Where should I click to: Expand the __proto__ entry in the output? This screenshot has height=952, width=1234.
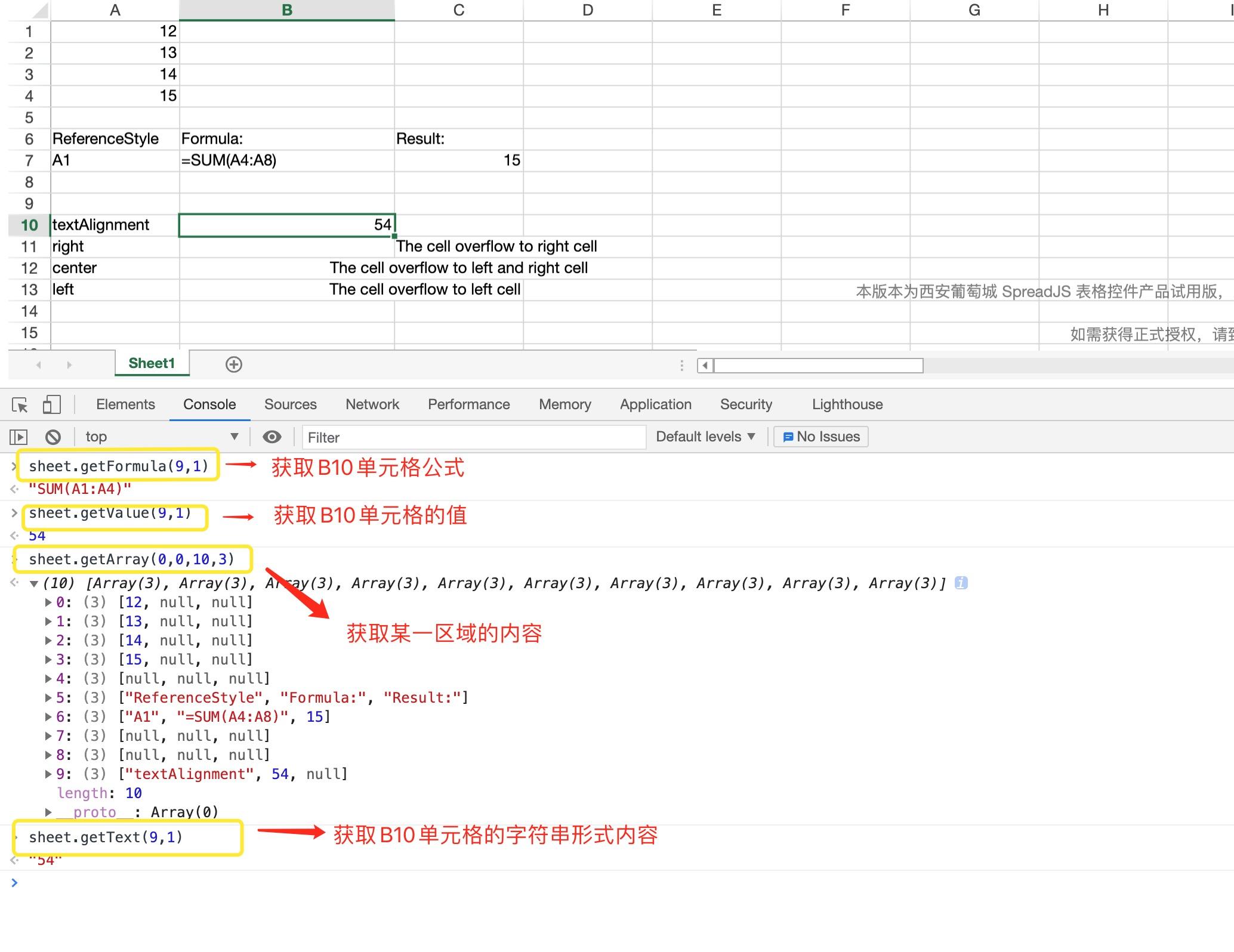(x=48, y=812)
